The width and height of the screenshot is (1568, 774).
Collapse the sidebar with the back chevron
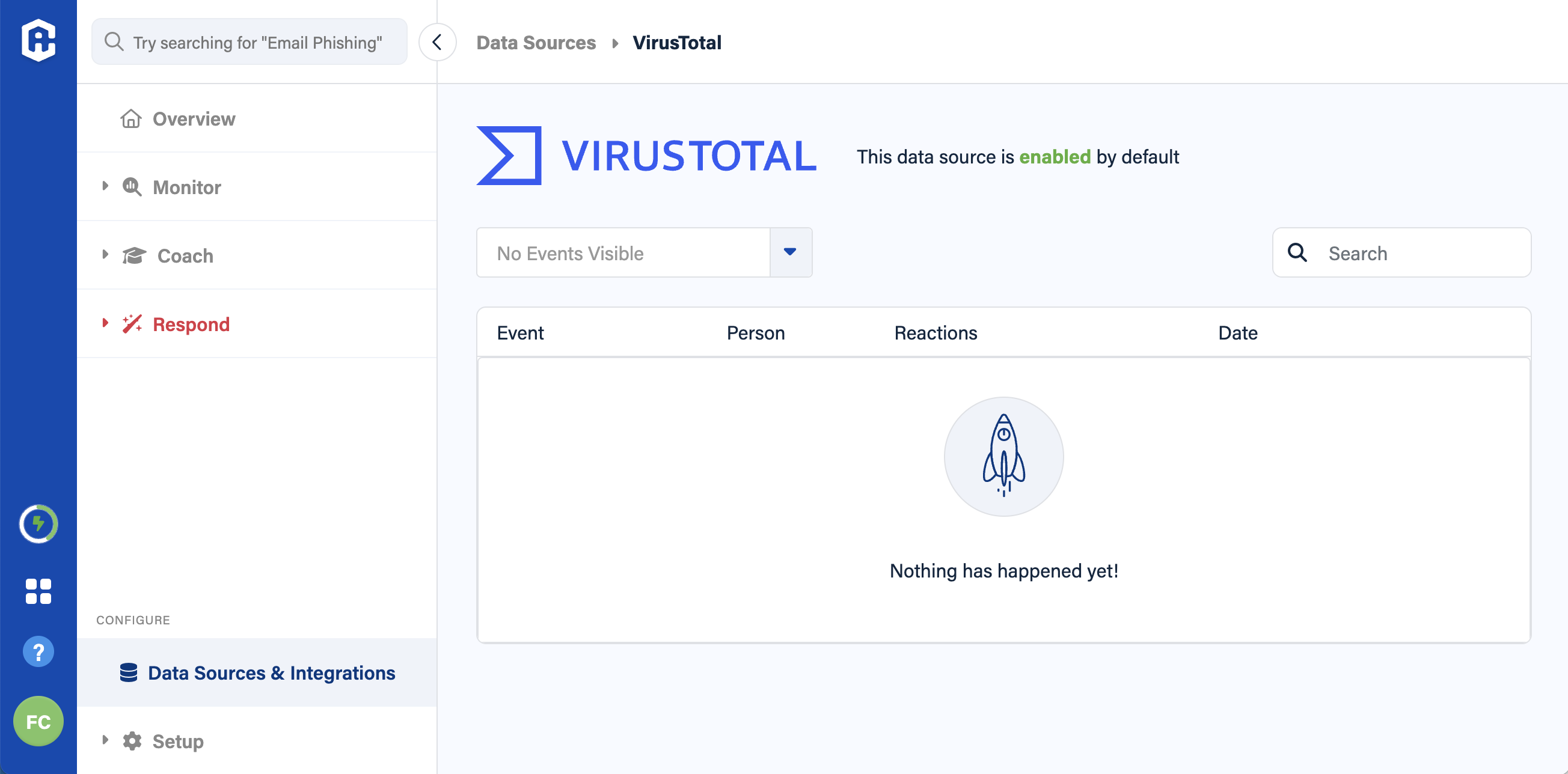tap(437, 42)
